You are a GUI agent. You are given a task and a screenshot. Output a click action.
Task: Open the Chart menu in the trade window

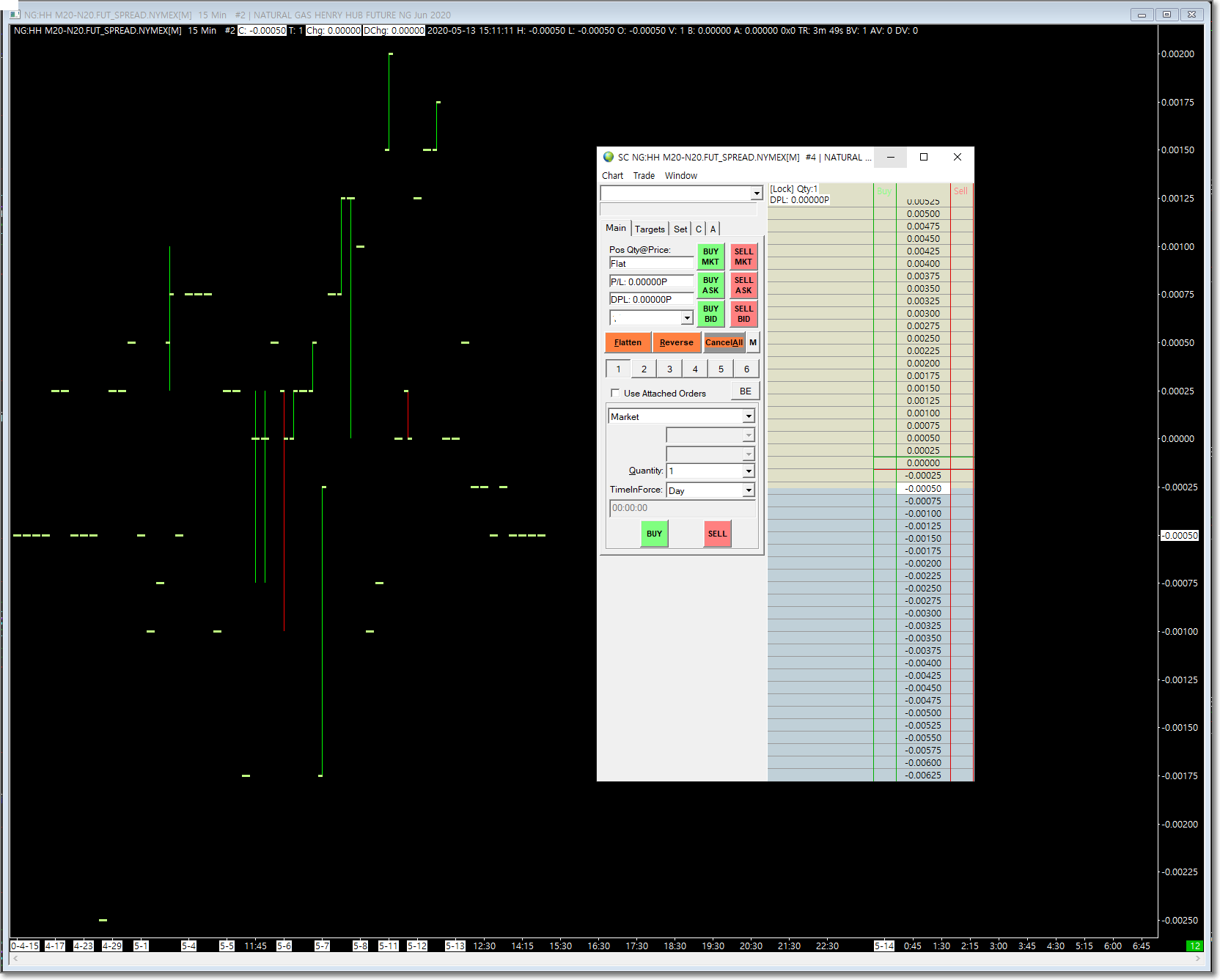click(612, 176)
